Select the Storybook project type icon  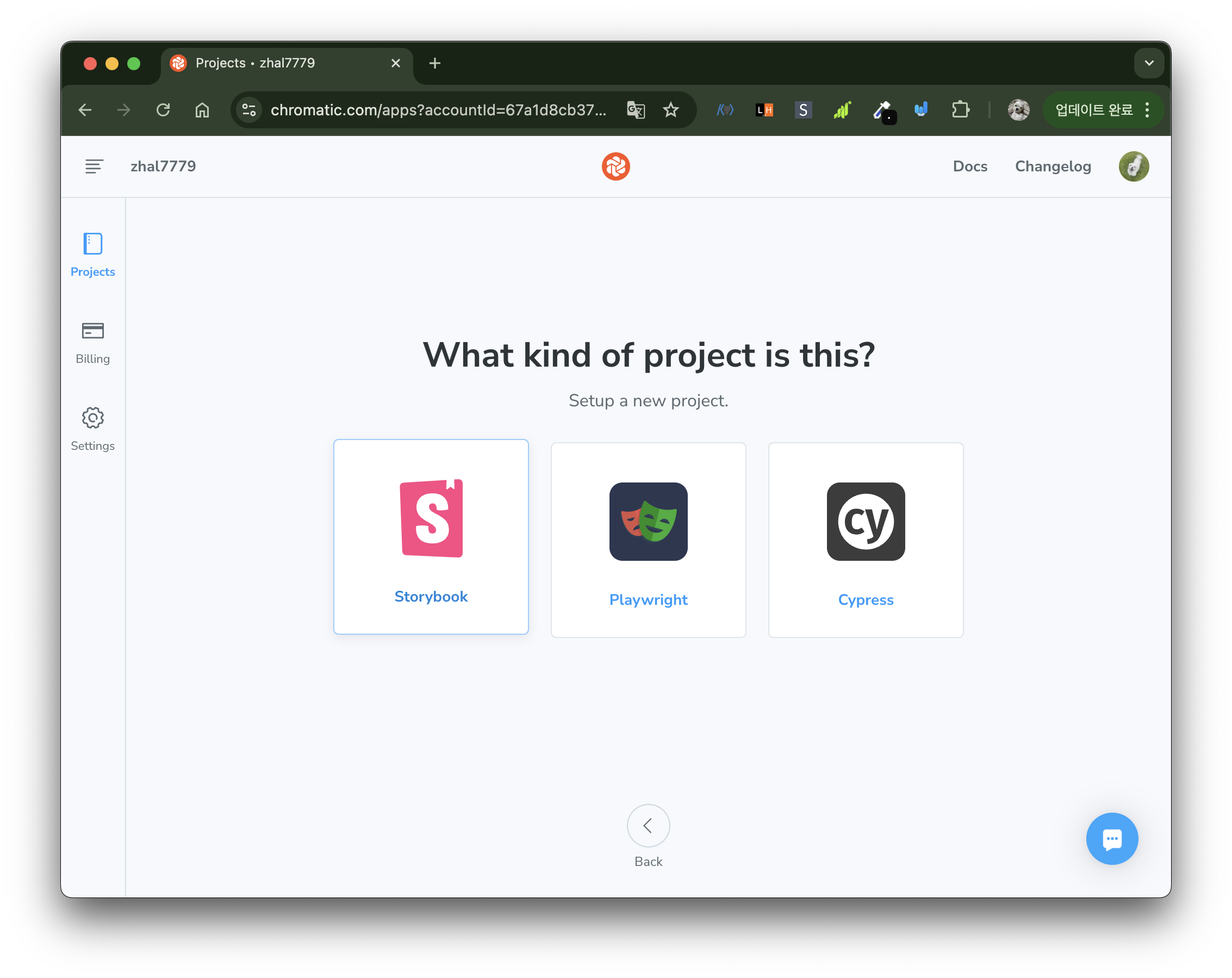tap(431, 517)
